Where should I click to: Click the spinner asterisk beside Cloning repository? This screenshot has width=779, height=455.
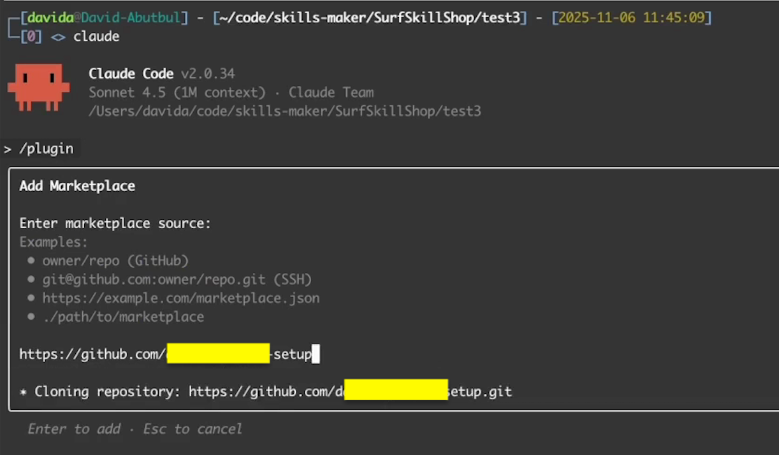point(23,392)
